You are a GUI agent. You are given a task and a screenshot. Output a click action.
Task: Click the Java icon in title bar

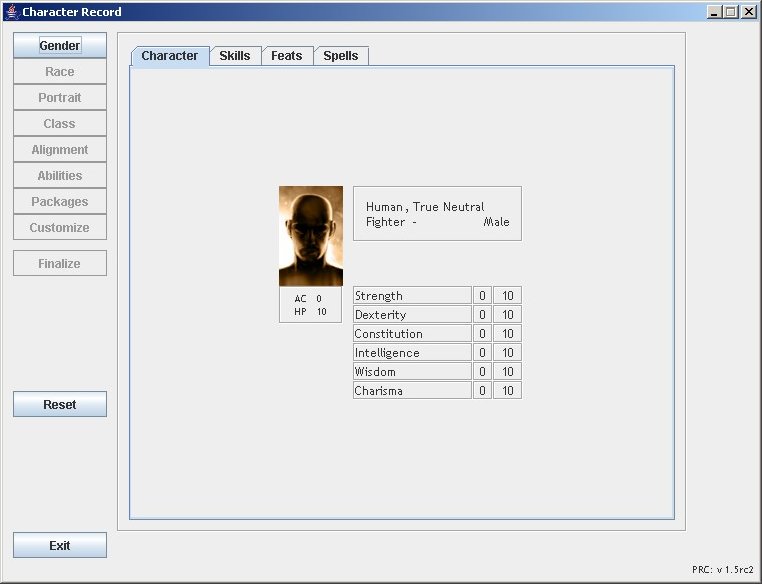pyautogui.click(x=12, y=12)
